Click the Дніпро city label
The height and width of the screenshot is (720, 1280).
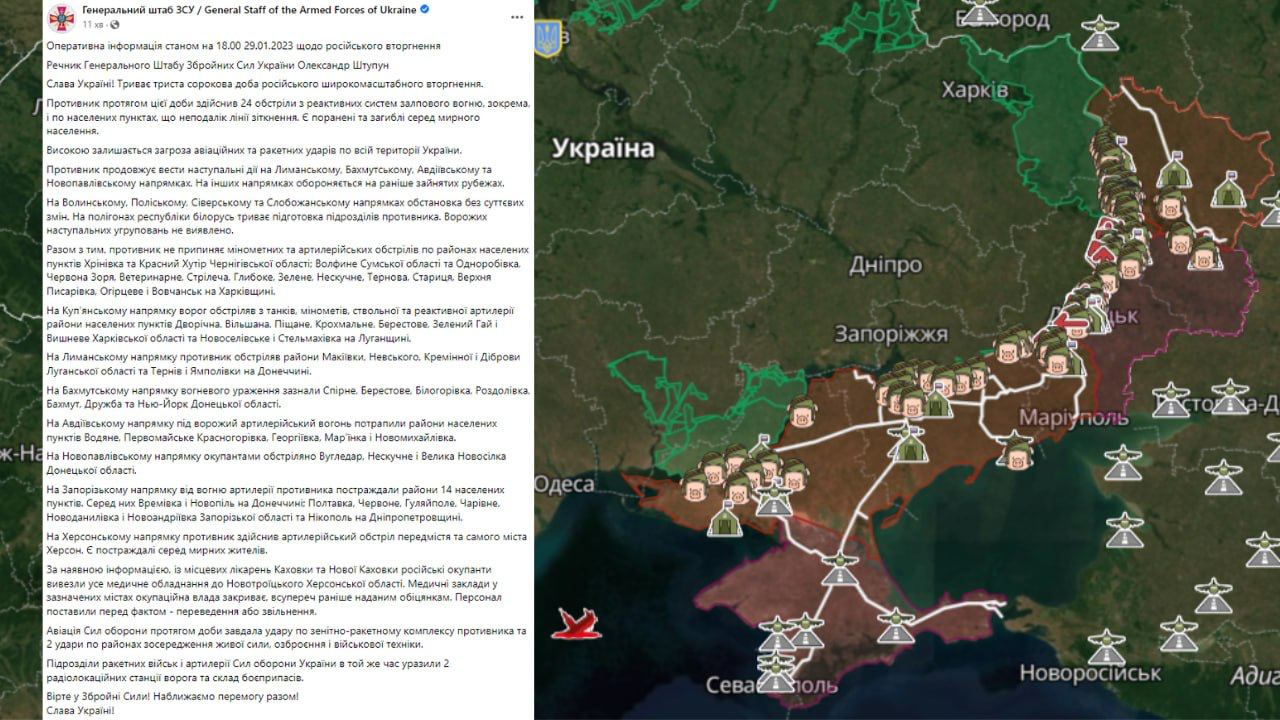885,265
